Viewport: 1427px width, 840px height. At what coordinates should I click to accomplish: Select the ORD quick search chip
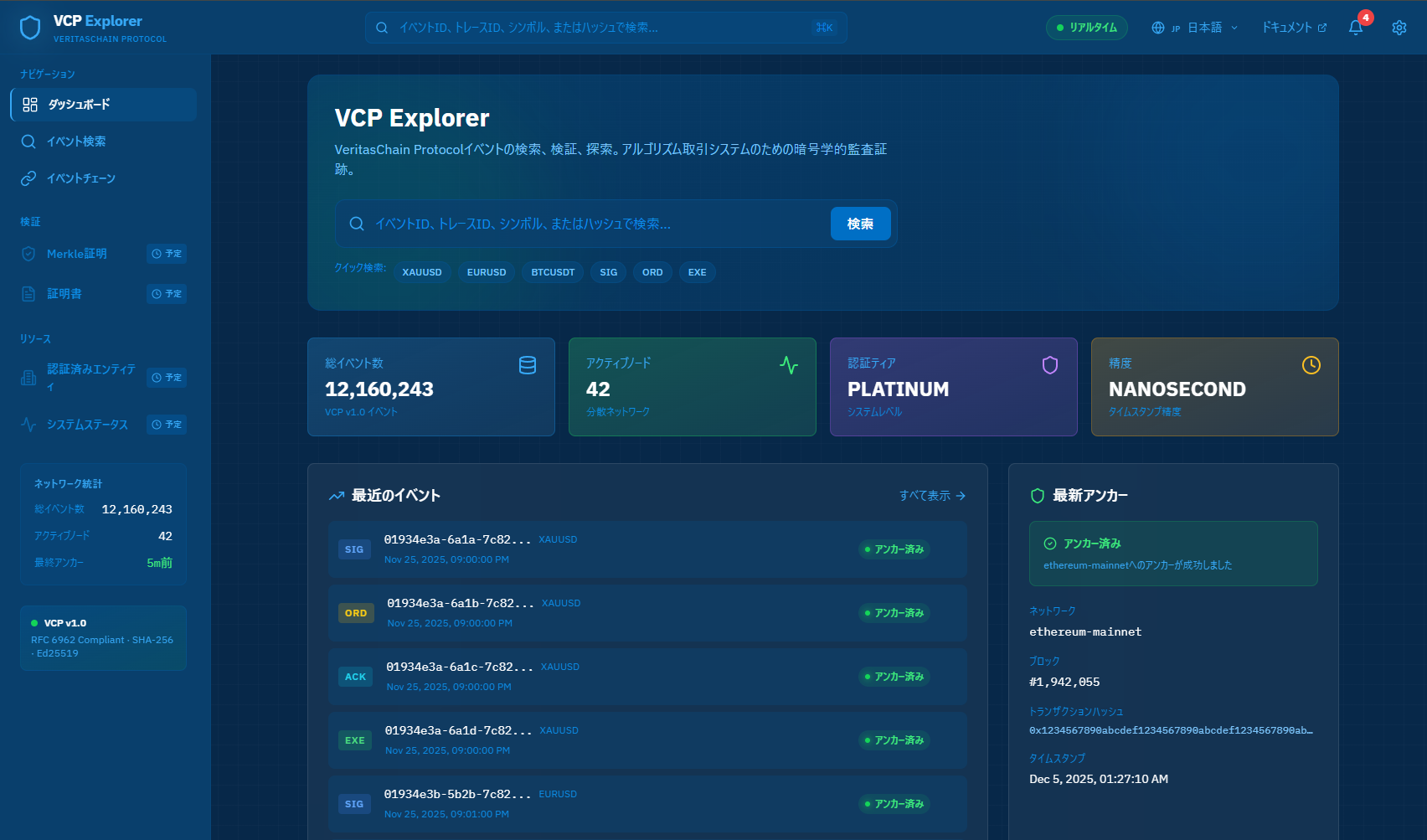pos(652,272)
